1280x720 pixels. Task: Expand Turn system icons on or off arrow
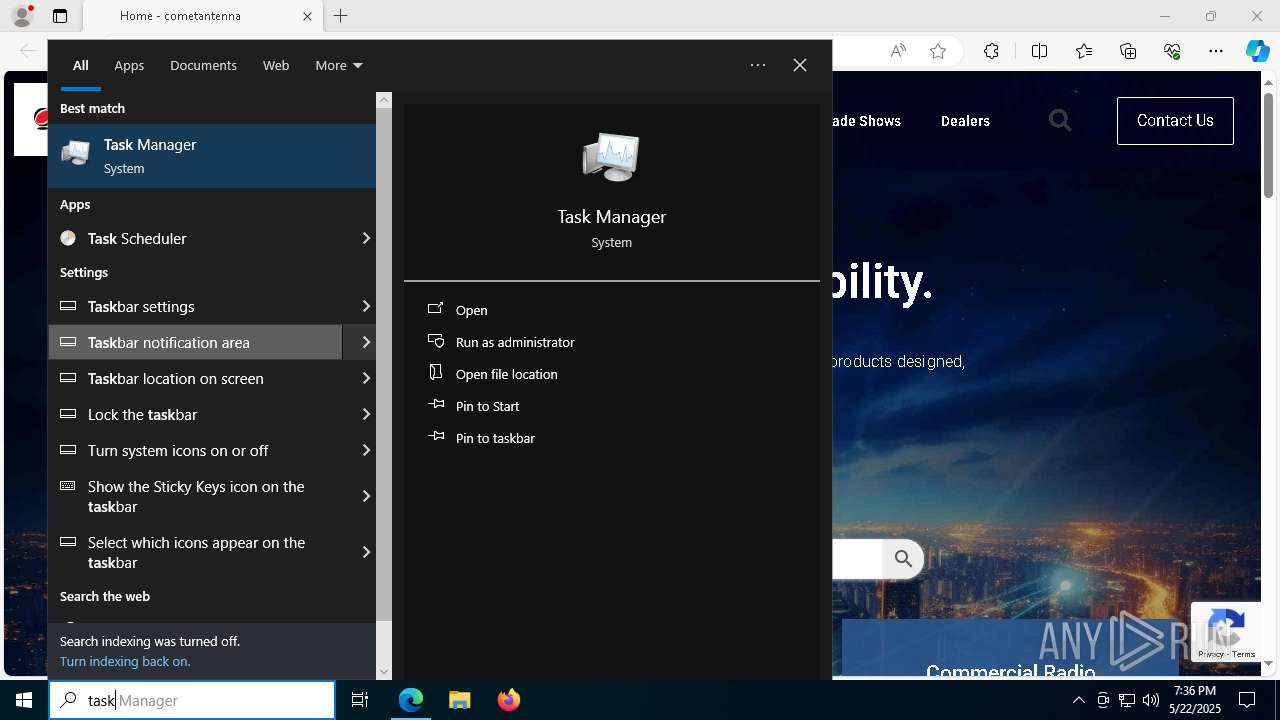coord(366,450)
